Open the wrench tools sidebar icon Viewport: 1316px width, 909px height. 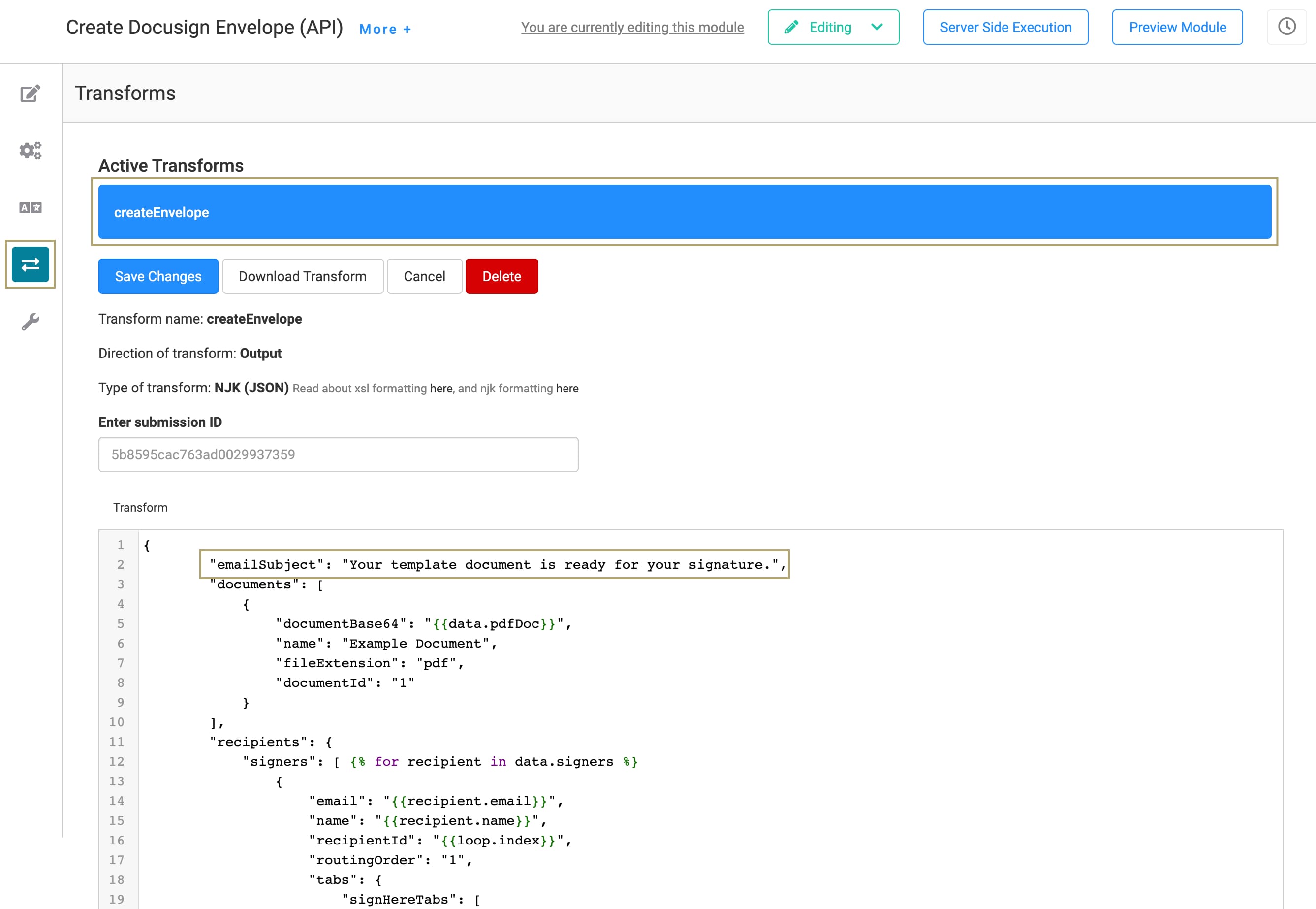tap(30, 322)
